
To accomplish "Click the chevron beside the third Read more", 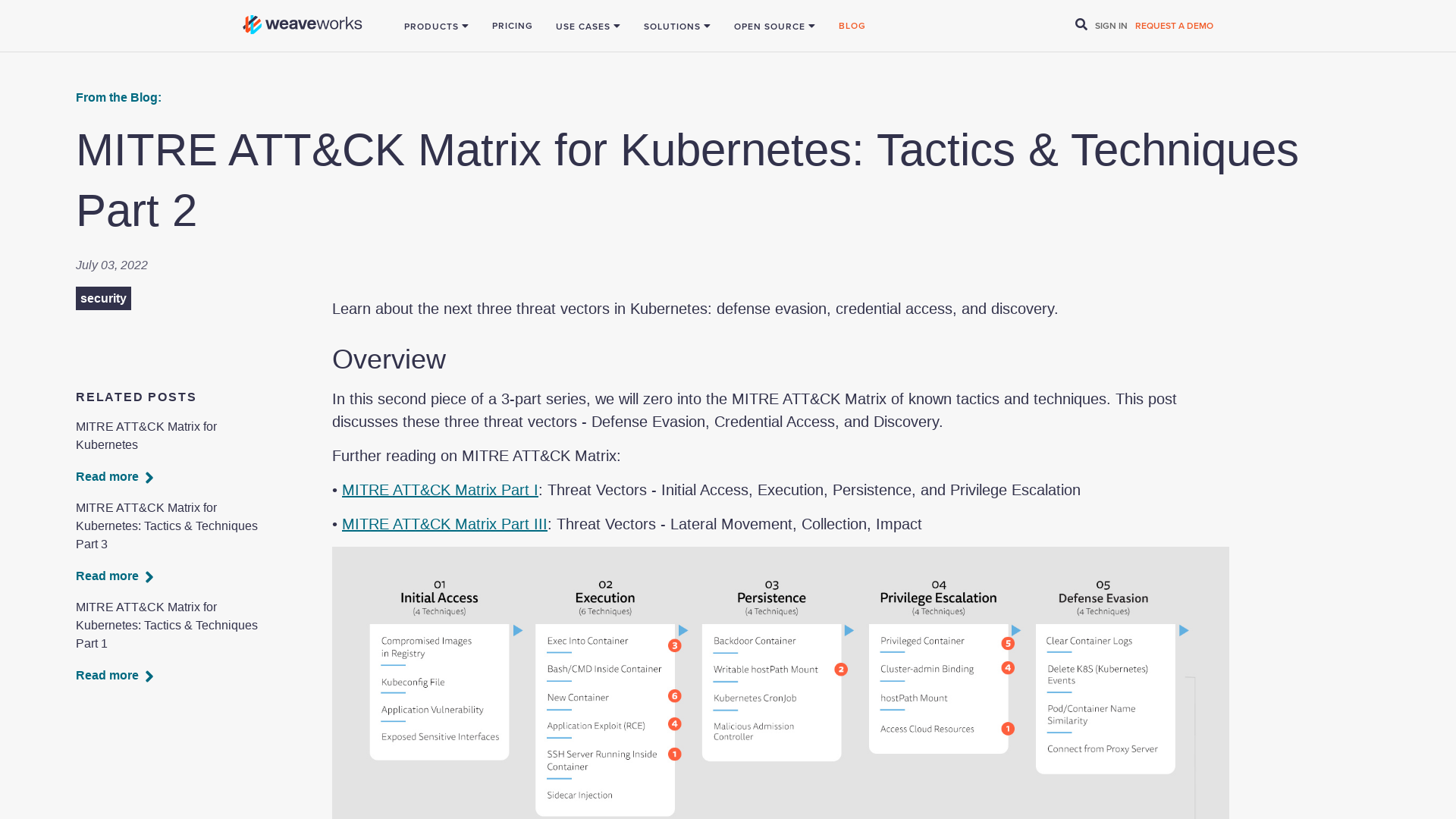I will (149, 676).
